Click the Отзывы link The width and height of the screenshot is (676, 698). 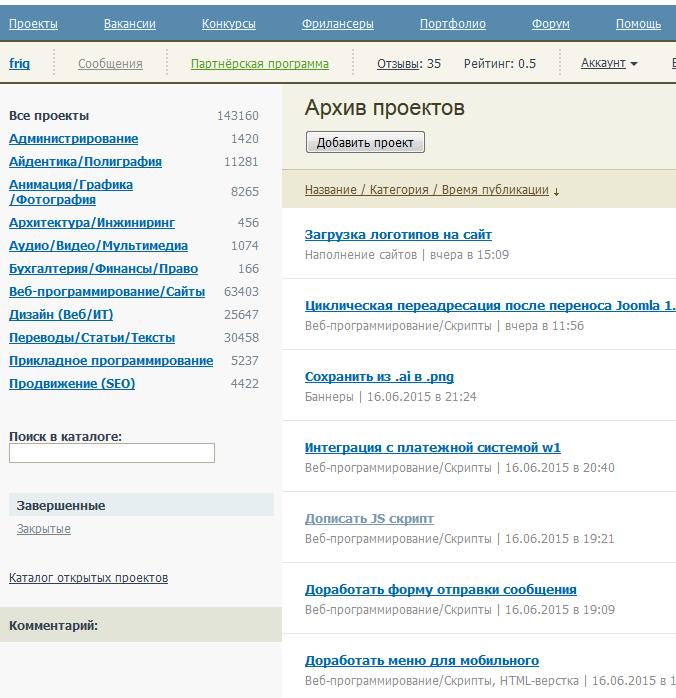[398, 64]
